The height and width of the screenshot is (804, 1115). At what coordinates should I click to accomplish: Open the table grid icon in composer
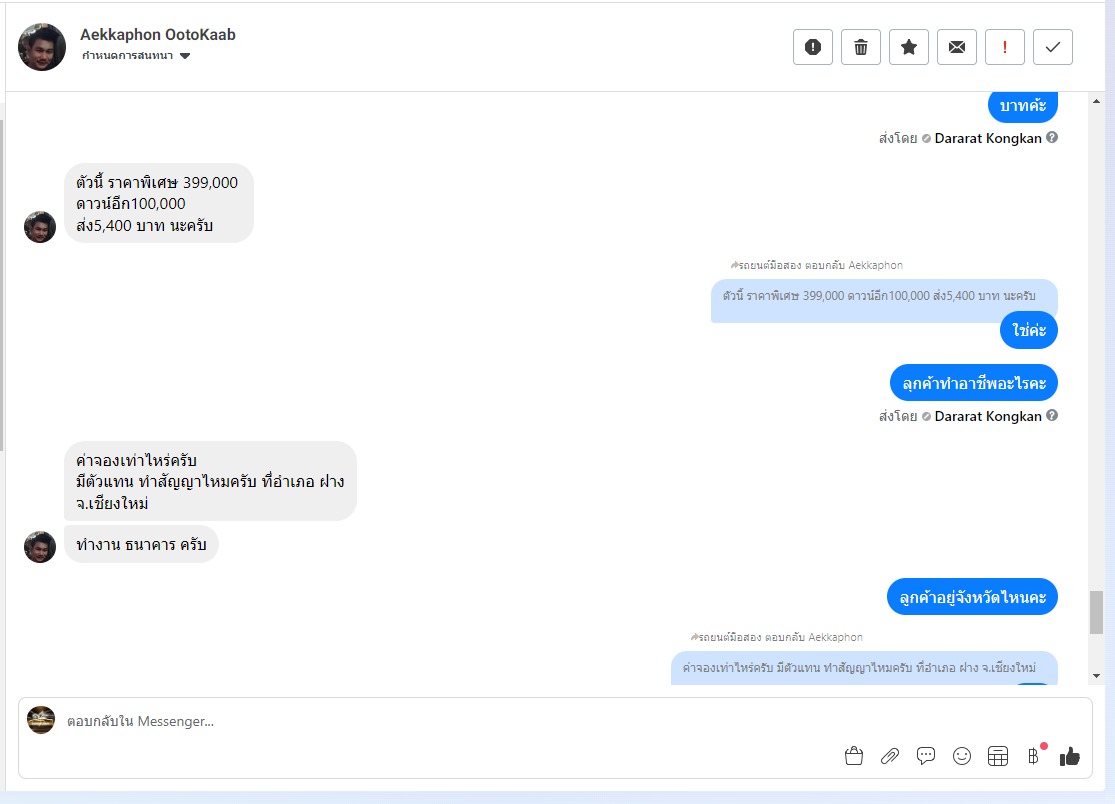[998, 756]
